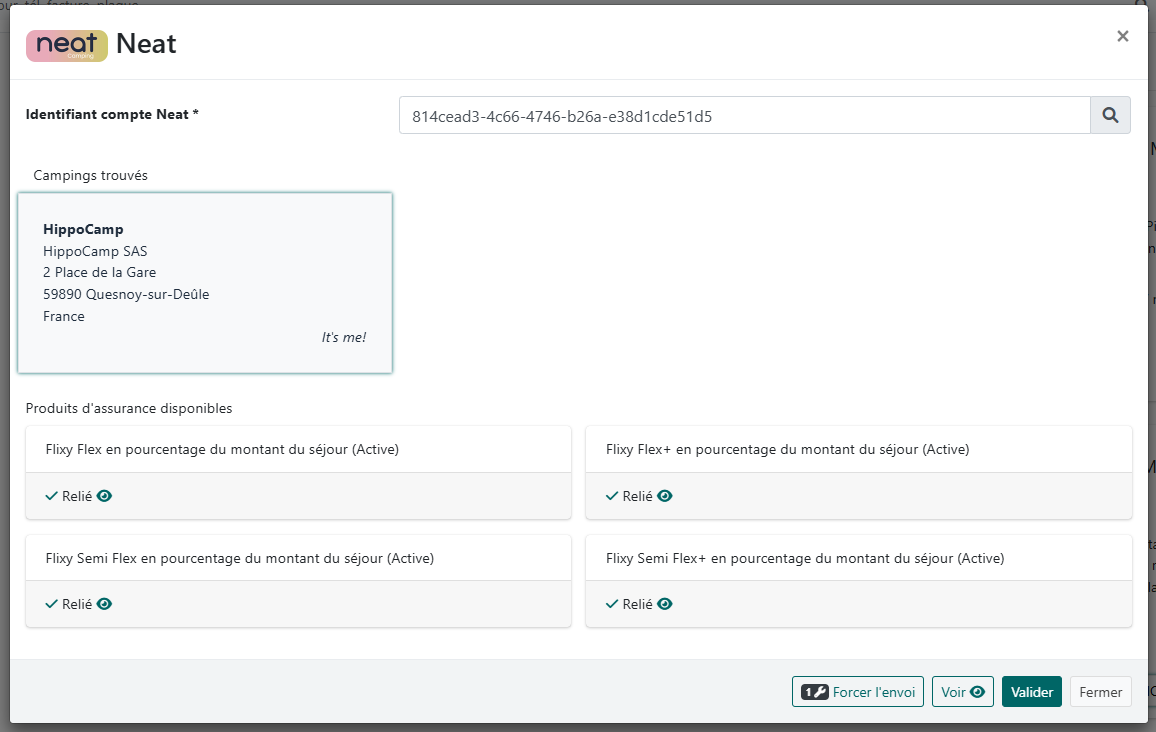The image size is (1156, 732).
Task: Click checkmark beside Relié under Flixy Semi Flex
Action: click(52, 604)
